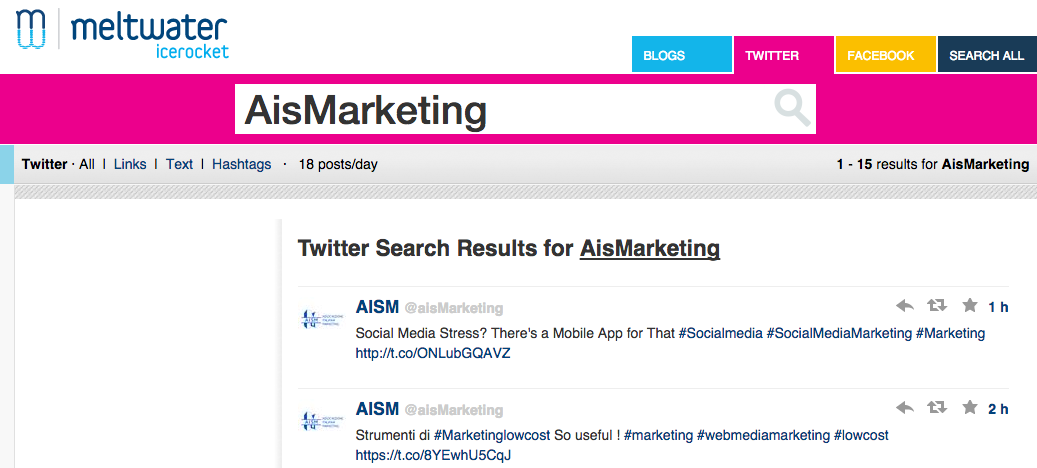Open the Meltwater IceRocket logo homepage
Viewport: 1037px width, 468px height.
122,33
